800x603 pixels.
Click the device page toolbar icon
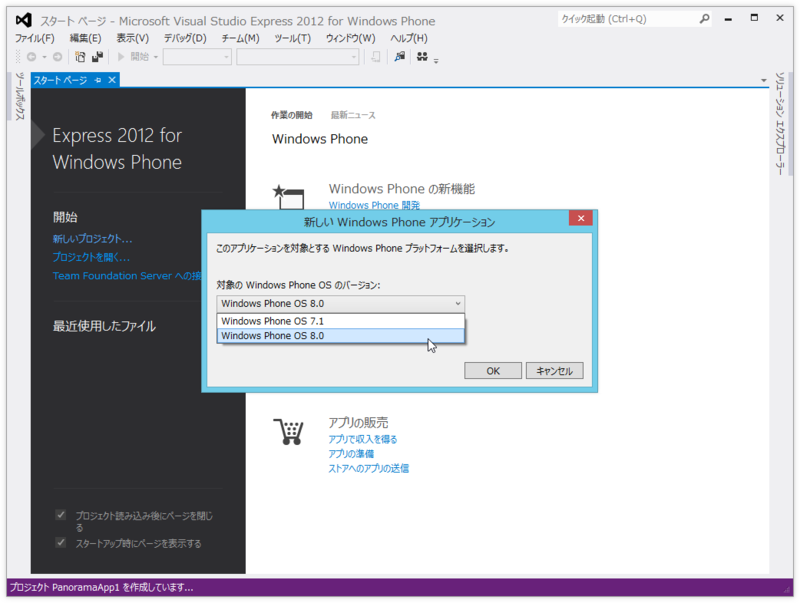(x=376, y=57)
